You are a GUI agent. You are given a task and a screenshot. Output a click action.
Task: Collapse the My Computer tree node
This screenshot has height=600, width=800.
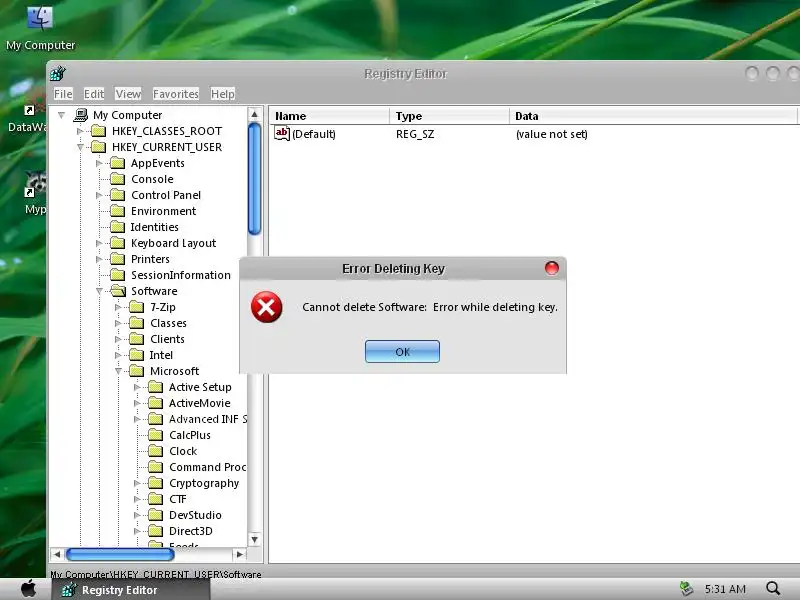(61, 115)
